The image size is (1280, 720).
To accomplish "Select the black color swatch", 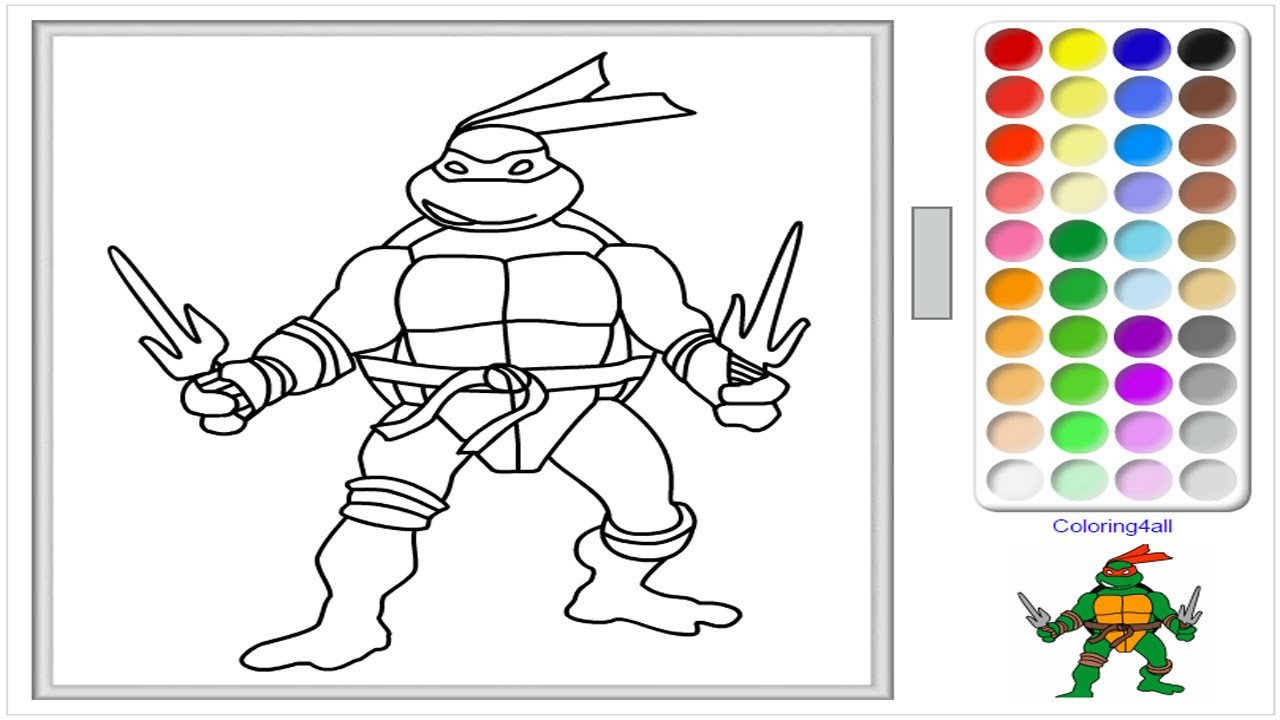I will 1206,49.
